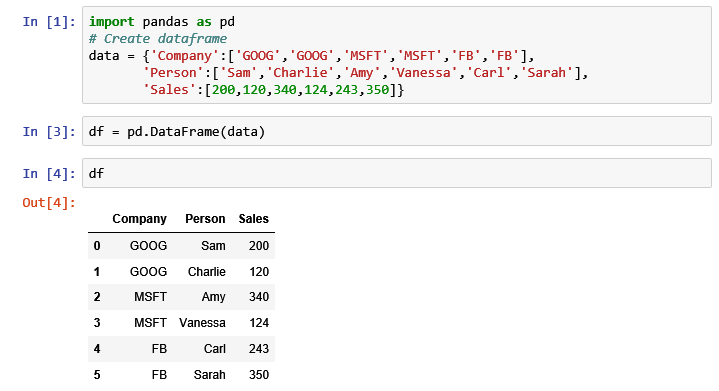Click the row index 5 label
The image size is (719, 391).
(x=97, y=375)
